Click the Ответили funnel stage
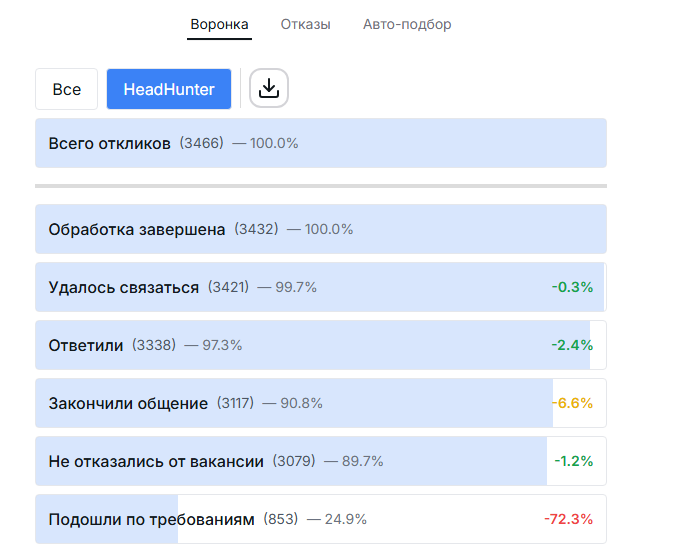 [86, 345]
